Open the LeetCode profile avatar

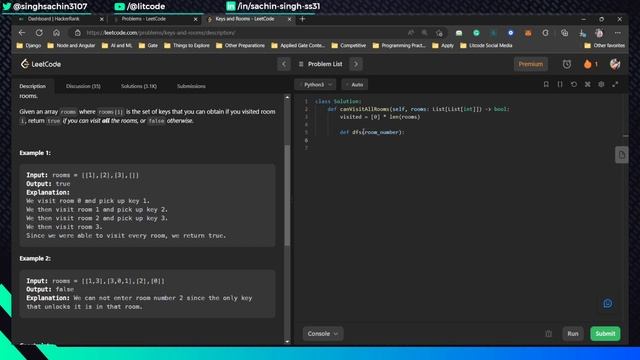615,64
